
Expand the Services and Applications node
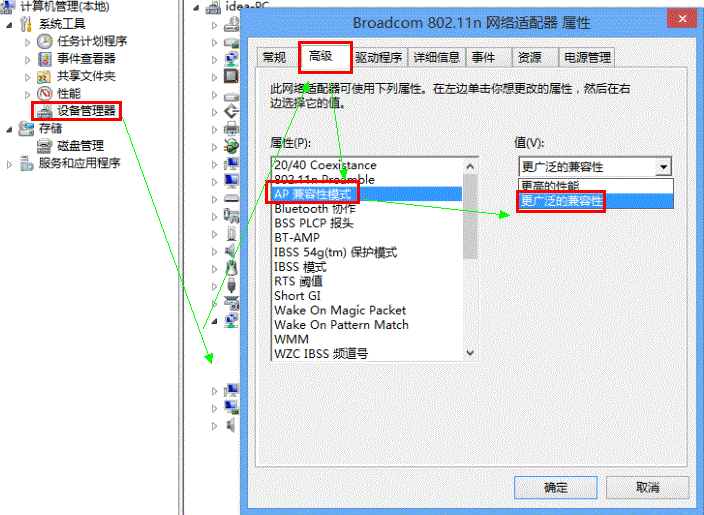click(x=9, y=165)
